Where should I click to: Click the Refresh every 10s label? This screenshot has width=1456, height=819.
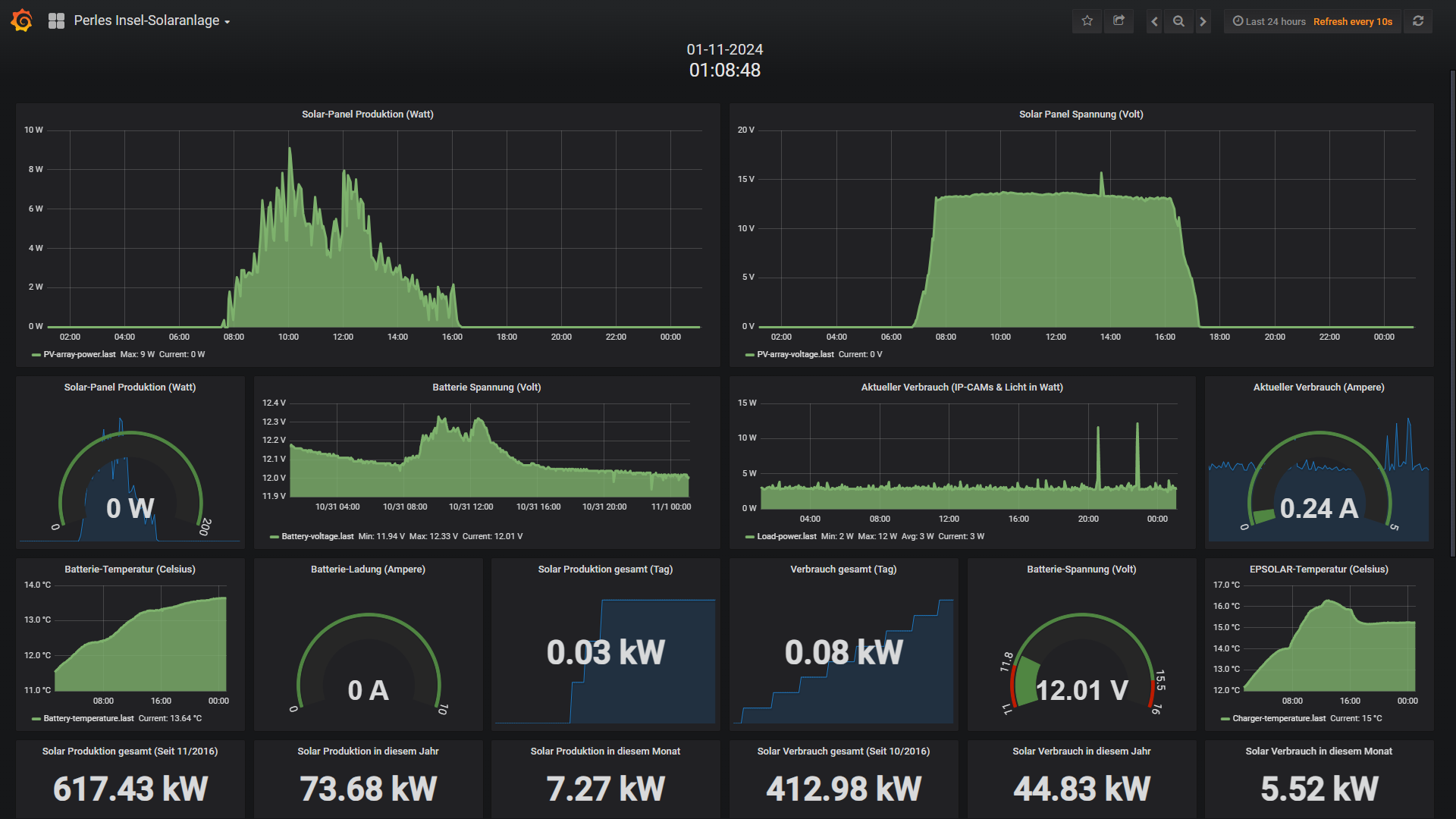[1353, 21]
